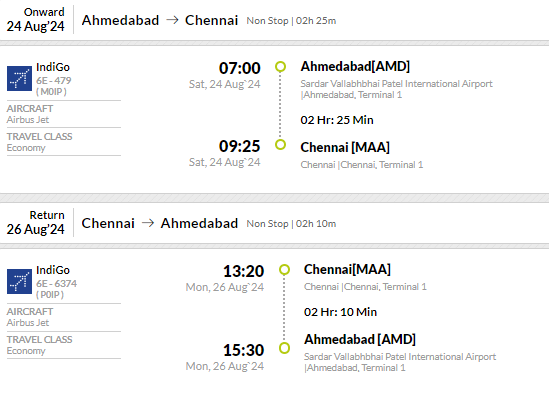Select the Return 26 Aug'24 date label
Image resolution: width=549 pixels, height=395 pixels.
36,223
